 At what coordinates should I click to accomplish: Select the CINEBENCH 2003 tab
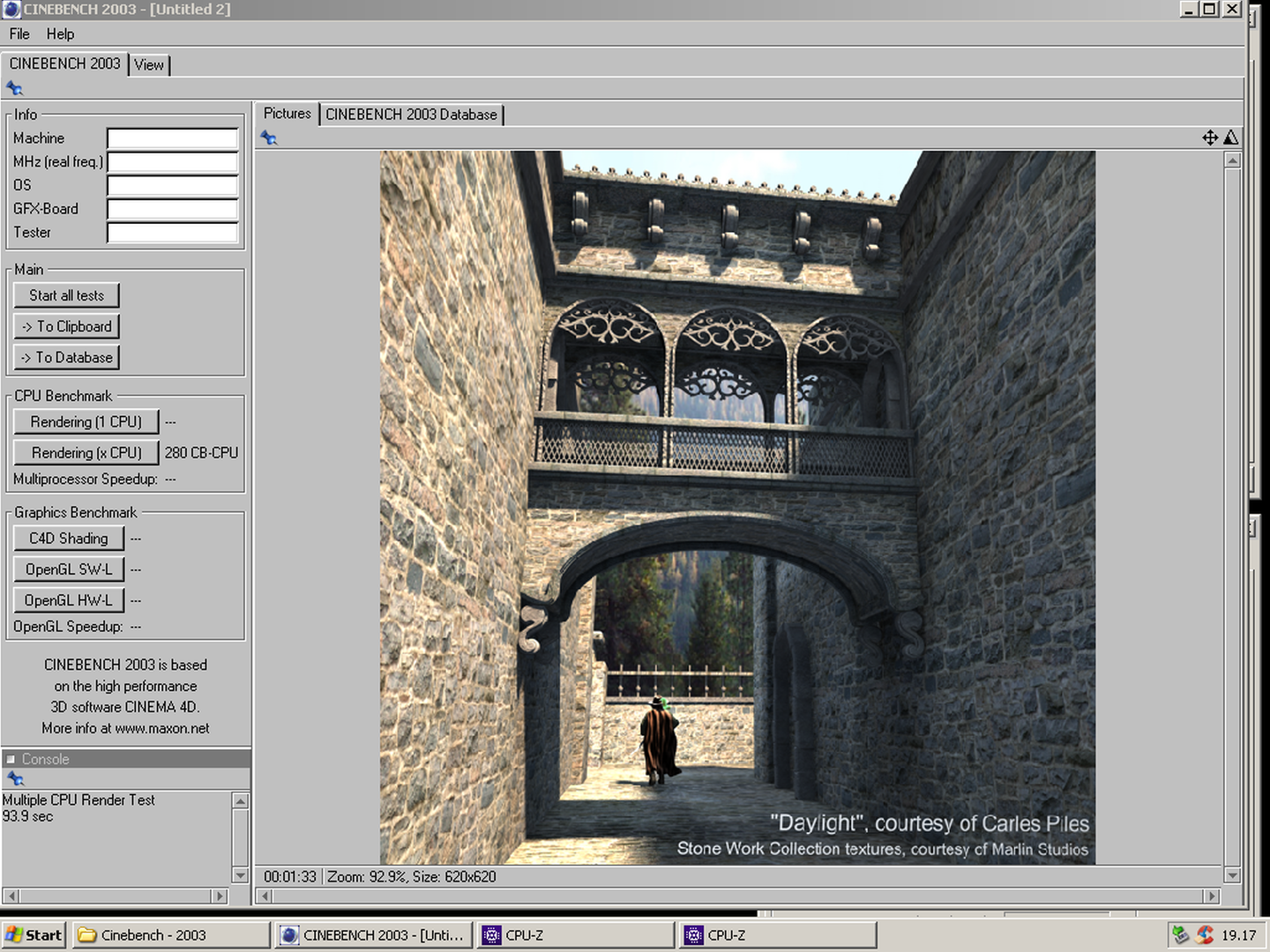[x=64, y=63]
